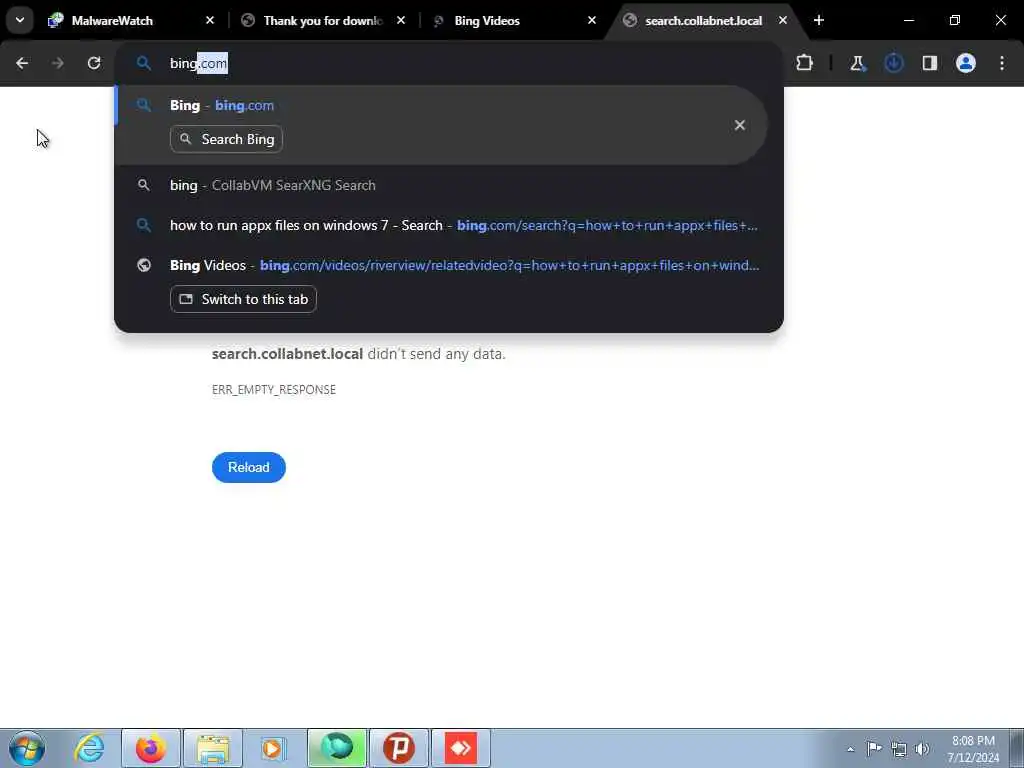Switch to the 'Thank you for downlo' tab

322,20
